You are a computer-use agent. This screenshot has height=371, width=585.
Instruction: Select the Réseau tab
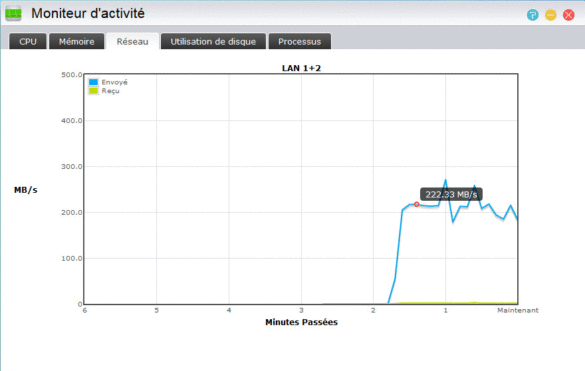coord(132,41)
